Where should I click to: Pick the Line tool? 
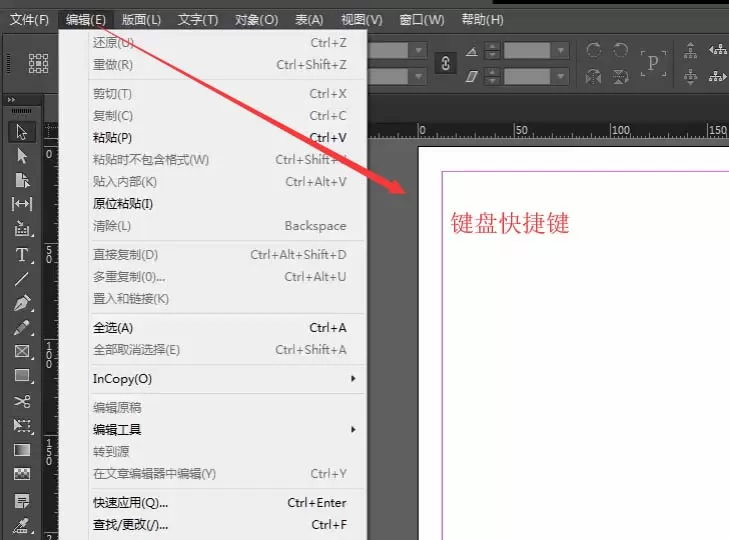(x=21, y=279)
